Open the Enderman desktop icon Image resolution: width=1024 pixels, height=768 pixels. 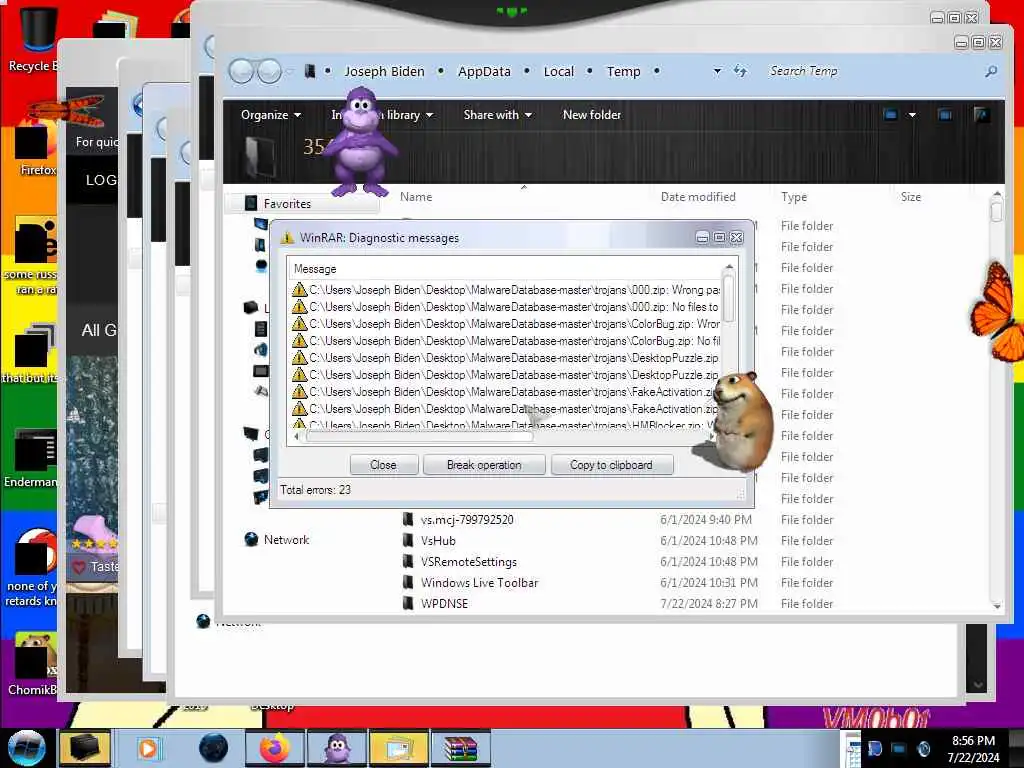click(x=31, y=457)
